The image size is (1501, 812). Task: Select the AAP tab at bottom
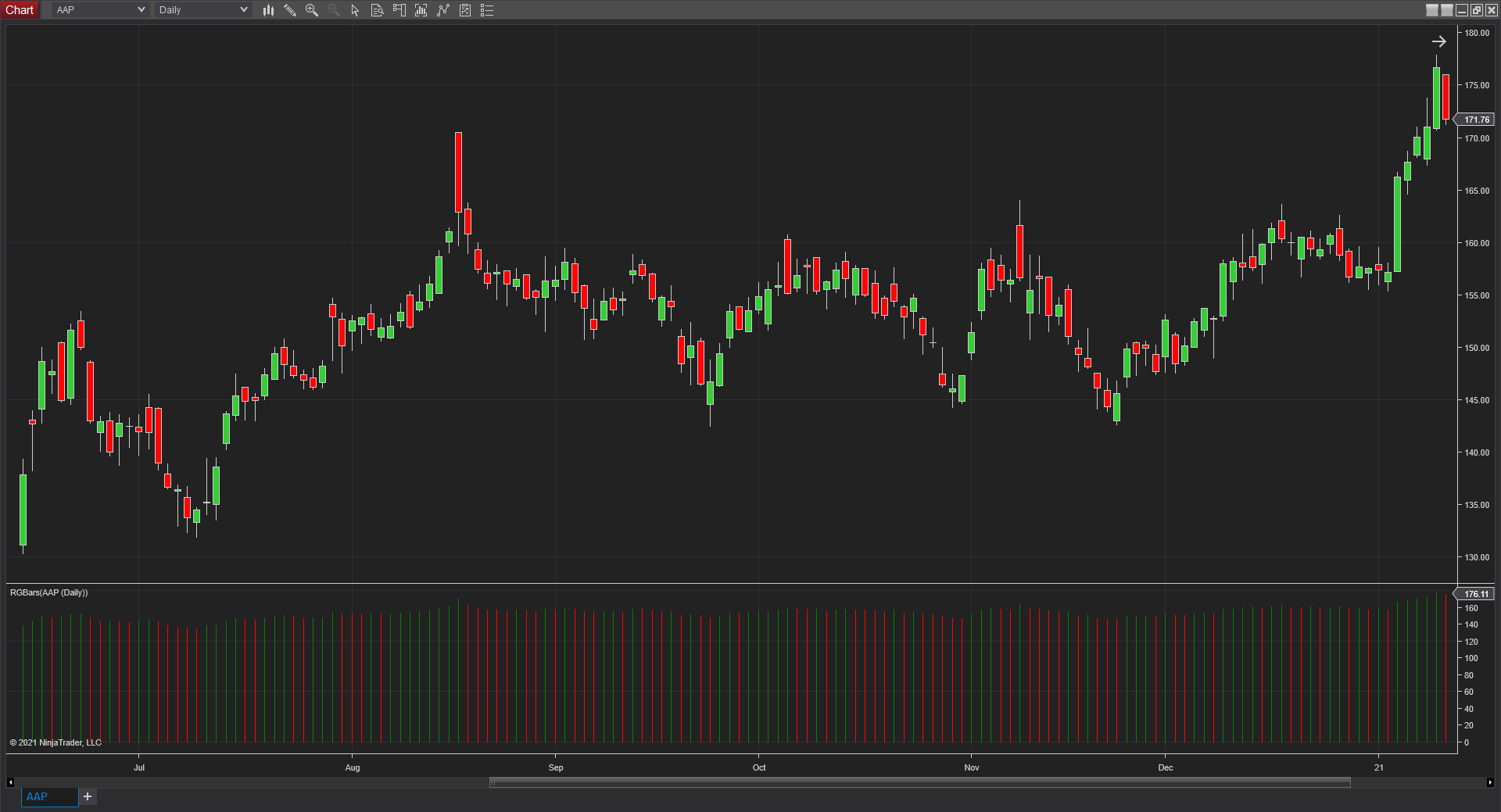(49, 796)
